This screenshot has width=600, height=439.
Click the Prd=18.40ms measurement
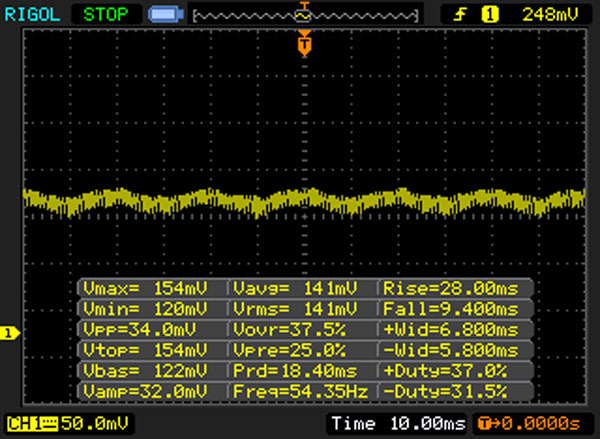[x=295, y=371]
